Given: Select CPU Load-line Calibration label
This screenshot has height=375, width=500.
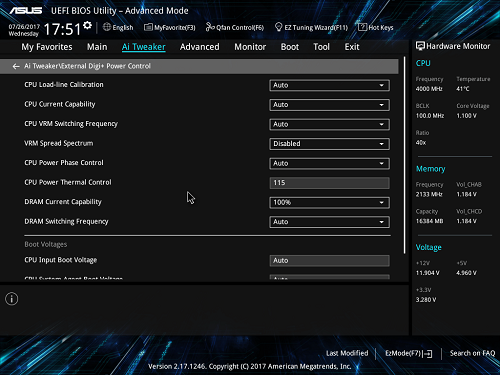Looking at the screenshot, I should (64, 85).
